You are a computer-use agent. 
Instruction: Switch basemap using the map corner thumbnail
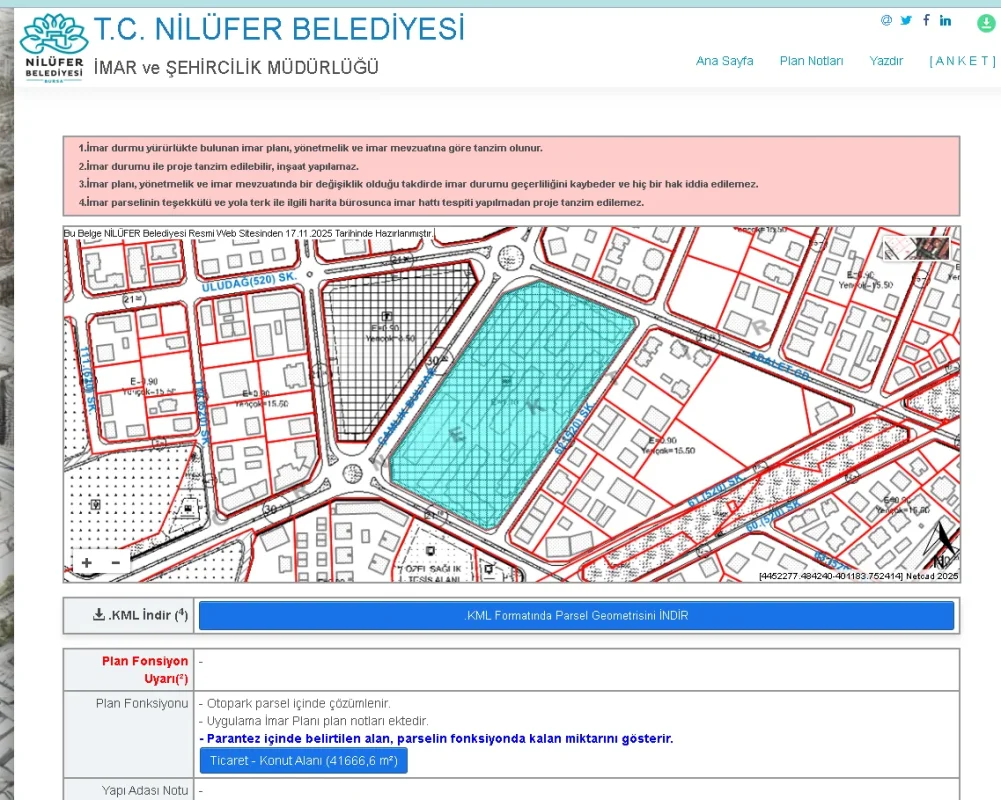pyautogui.click(x=916, y=248)
